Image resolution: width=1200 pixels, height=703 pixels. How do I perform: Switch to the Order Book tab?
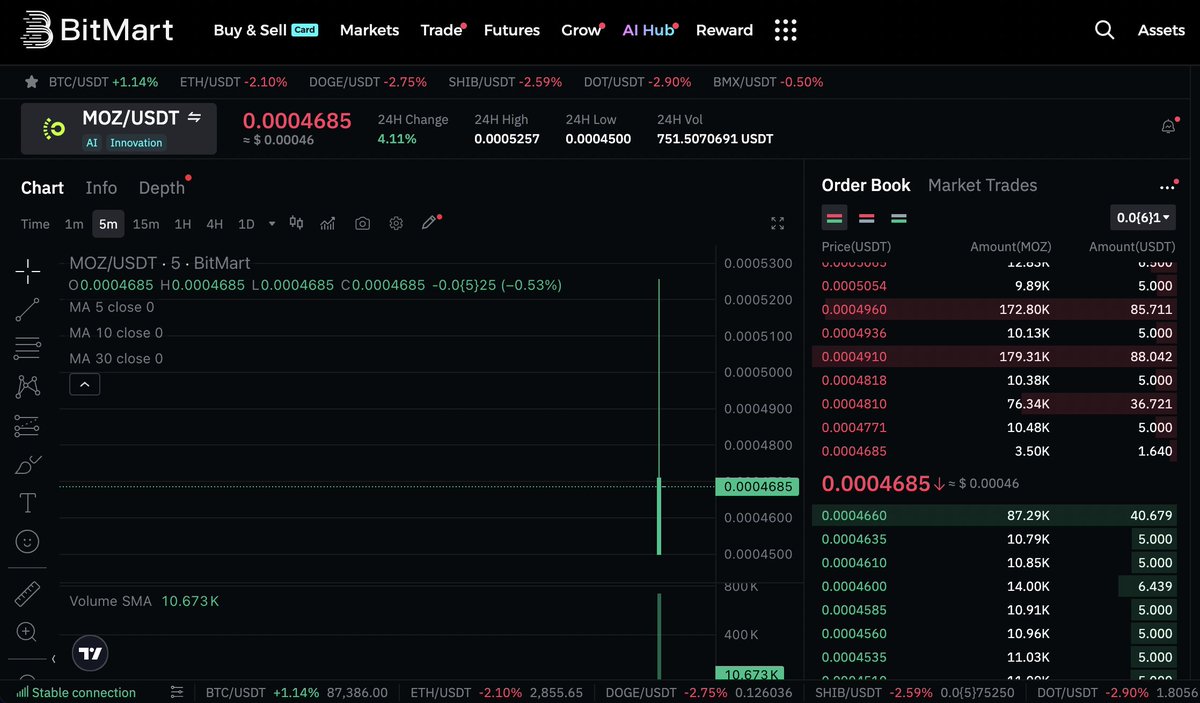[866, 185]
